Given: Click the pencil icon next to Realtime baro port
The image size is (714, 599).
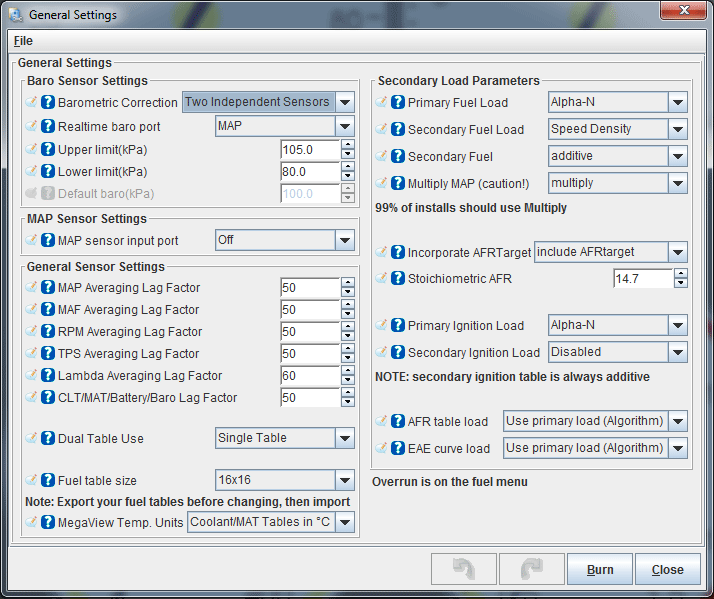Looking at the screenshot, I should [31, 127].
